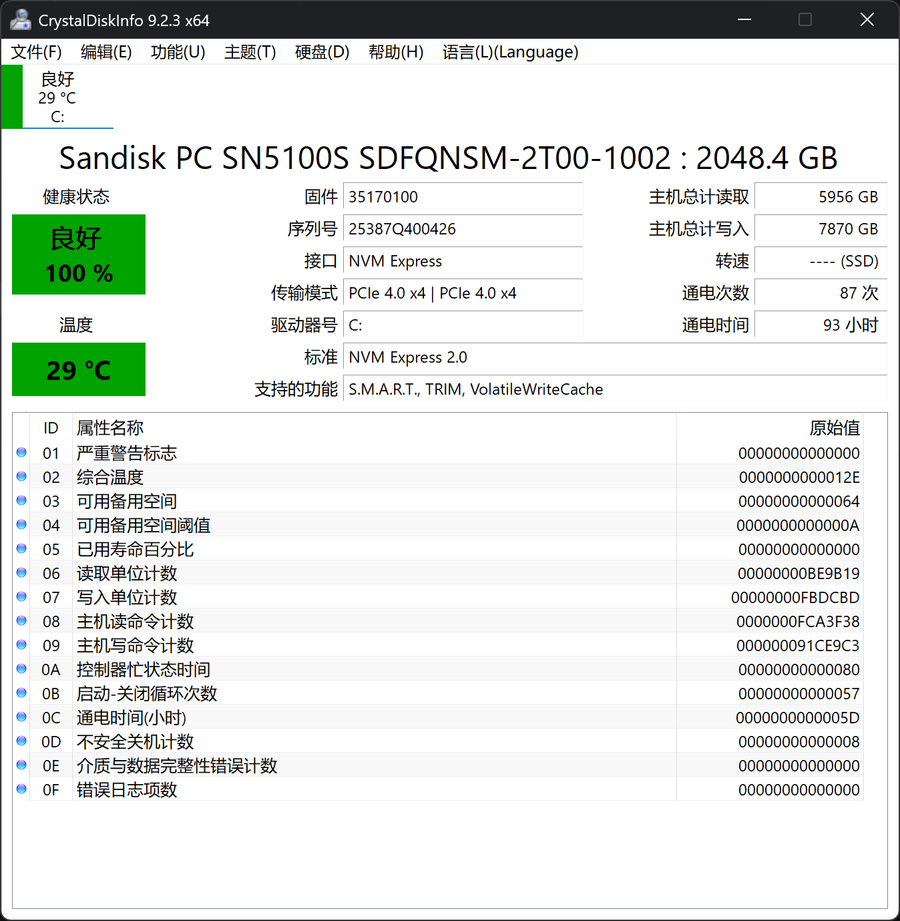This screenshot has width=900, height=921.
Task: Click status dot beside 不安全关机计数 row
Action: tap(22, 741)
